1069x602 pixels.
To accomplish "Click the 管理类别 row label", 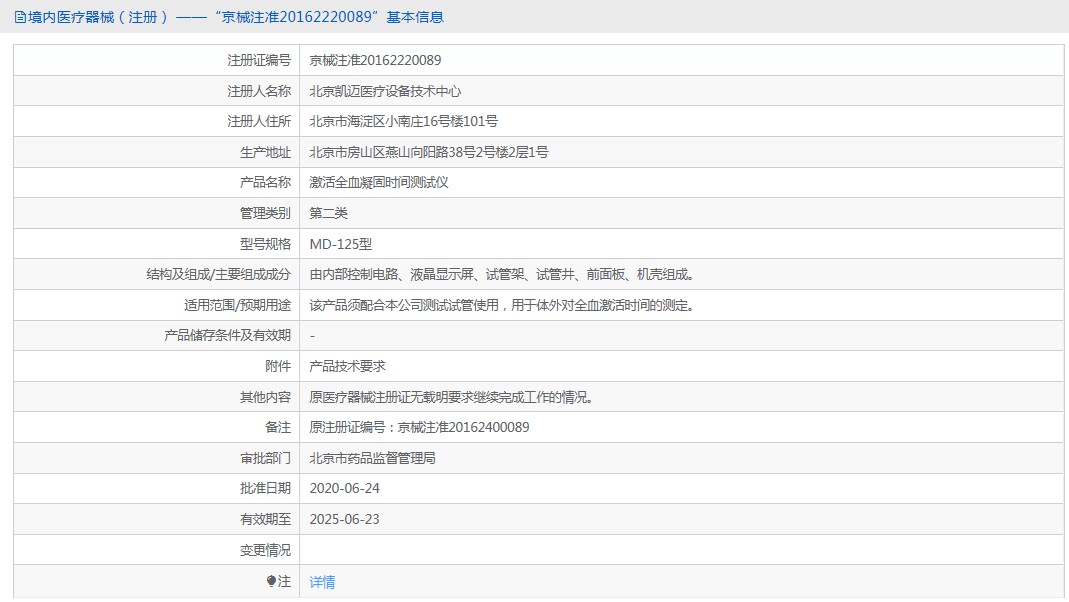I will (x=265, y=213).
